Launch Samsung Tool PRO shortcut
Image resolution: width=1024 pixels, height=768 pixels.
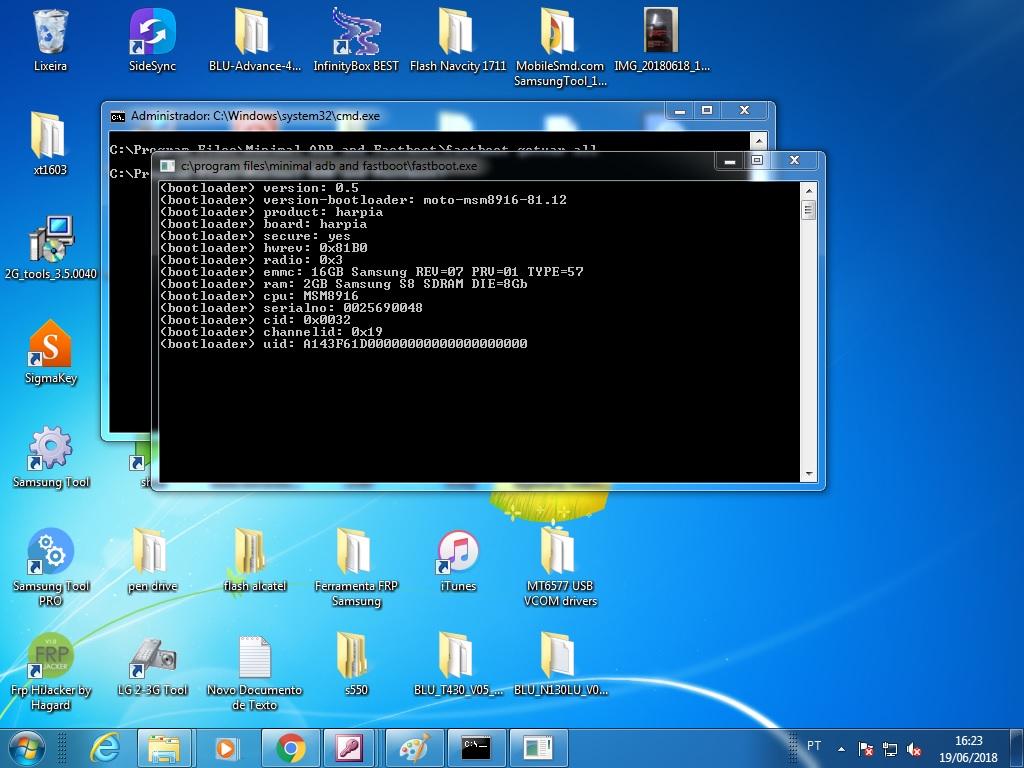pyautogui.click(x=50, y=567)
